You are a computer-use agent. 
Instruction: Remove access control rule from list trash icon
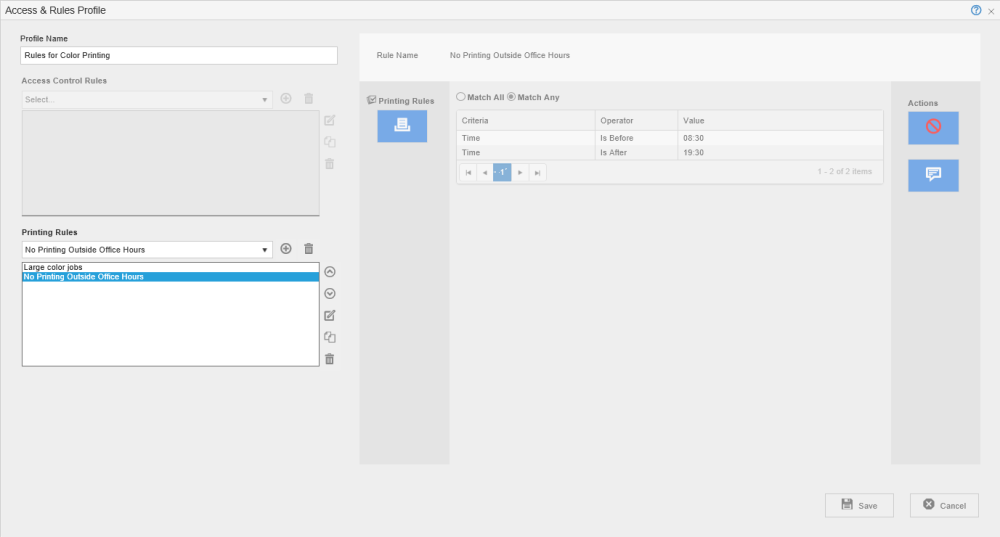[330, 164]
